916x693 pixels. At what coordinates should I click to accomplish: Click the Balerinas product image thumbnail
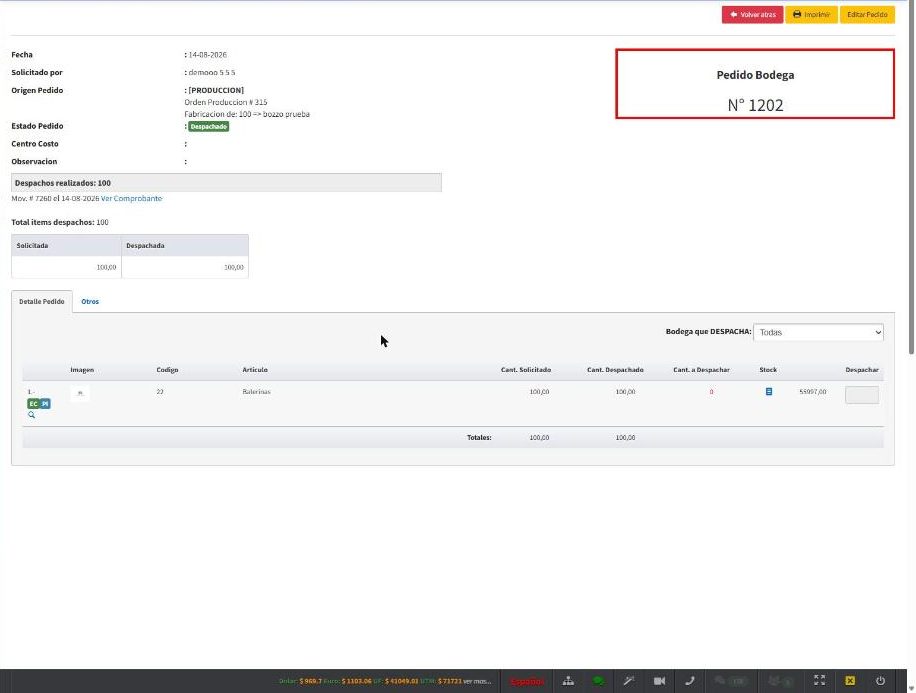click(x=80, y=393)
